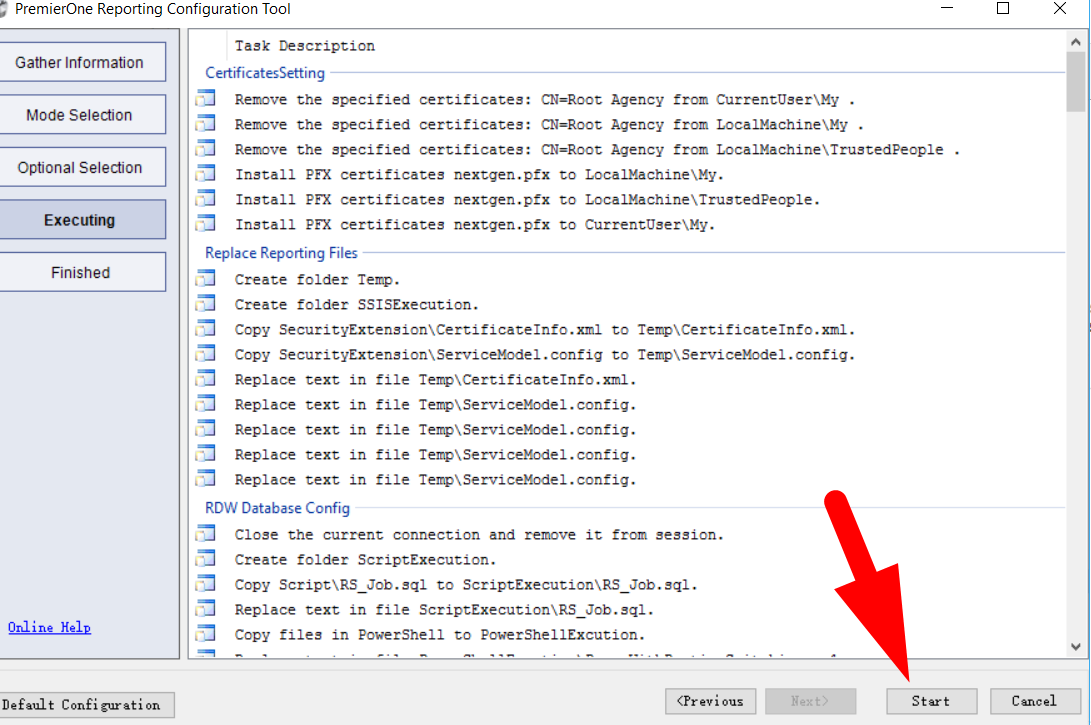Select row Replace text in file Temp\CertificateInfo.xml
The height and width of the screenshot is (725, 1091).
[x=629, y=379]
